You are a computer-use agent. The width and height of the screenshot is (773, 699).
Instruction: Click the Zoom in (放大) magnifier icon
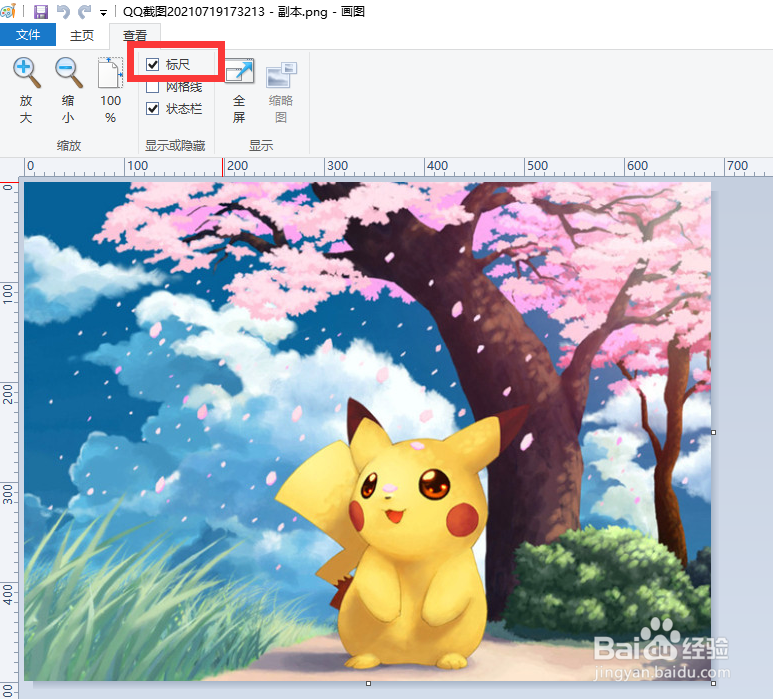[26, 73]
